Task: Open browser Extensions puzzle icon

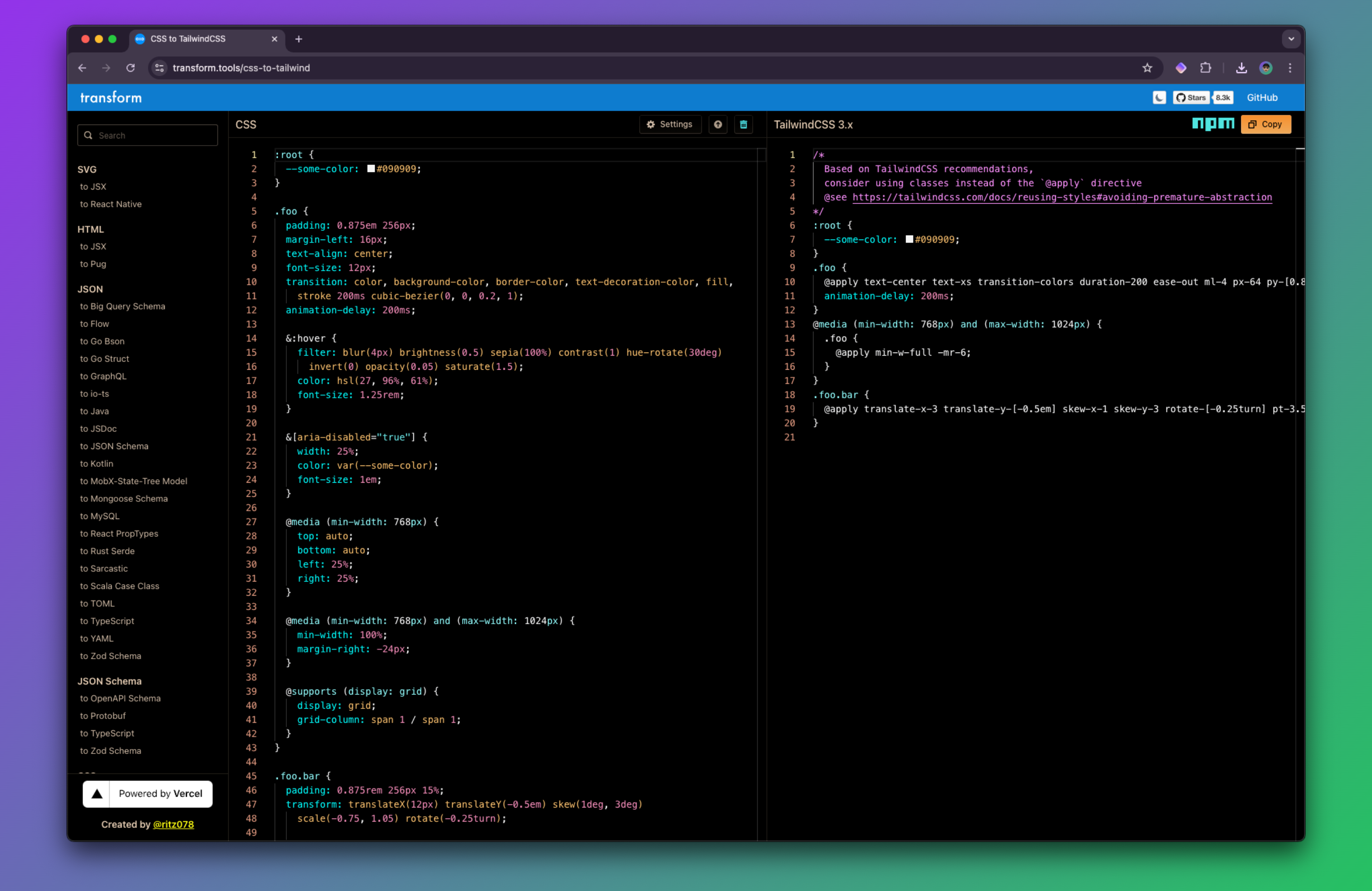Action: pyautogui.click(x=1205, y=68)
